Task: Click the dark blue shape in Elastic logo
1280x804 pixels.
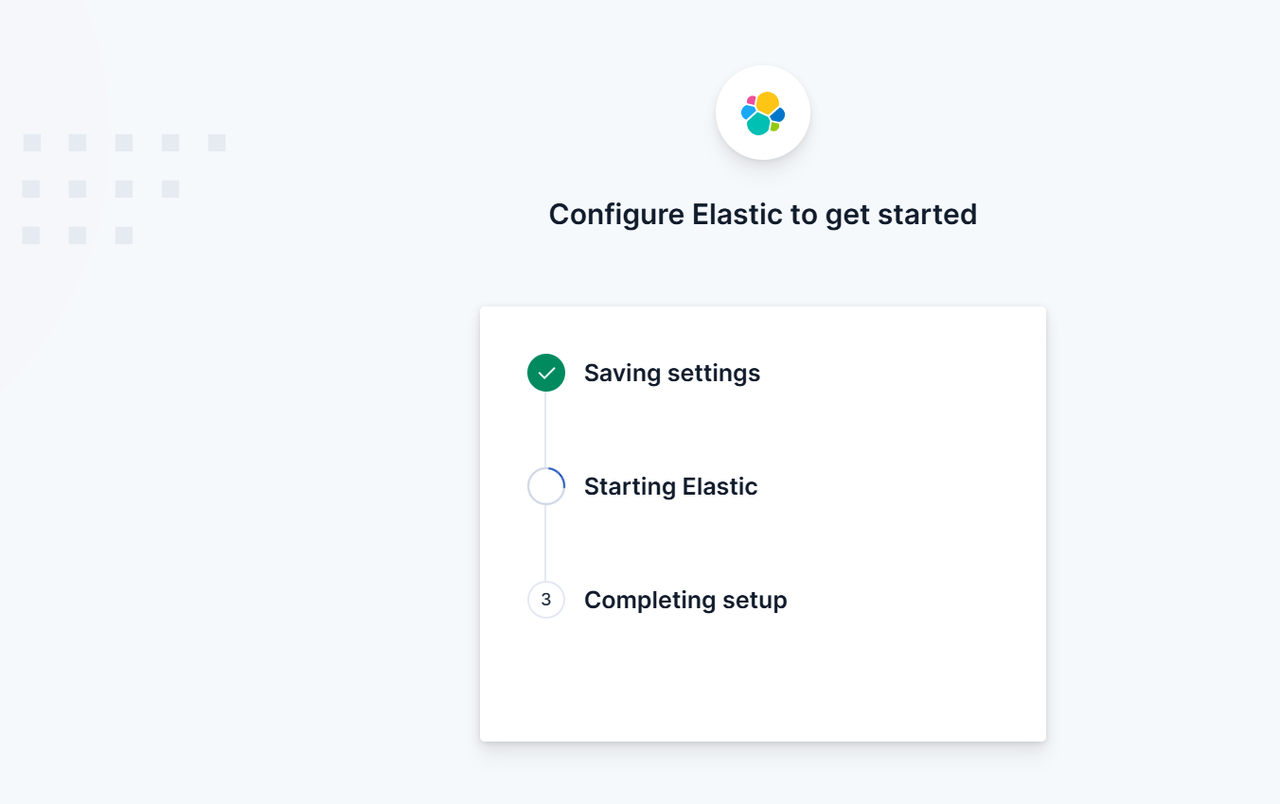Action: tap(777, 115)
